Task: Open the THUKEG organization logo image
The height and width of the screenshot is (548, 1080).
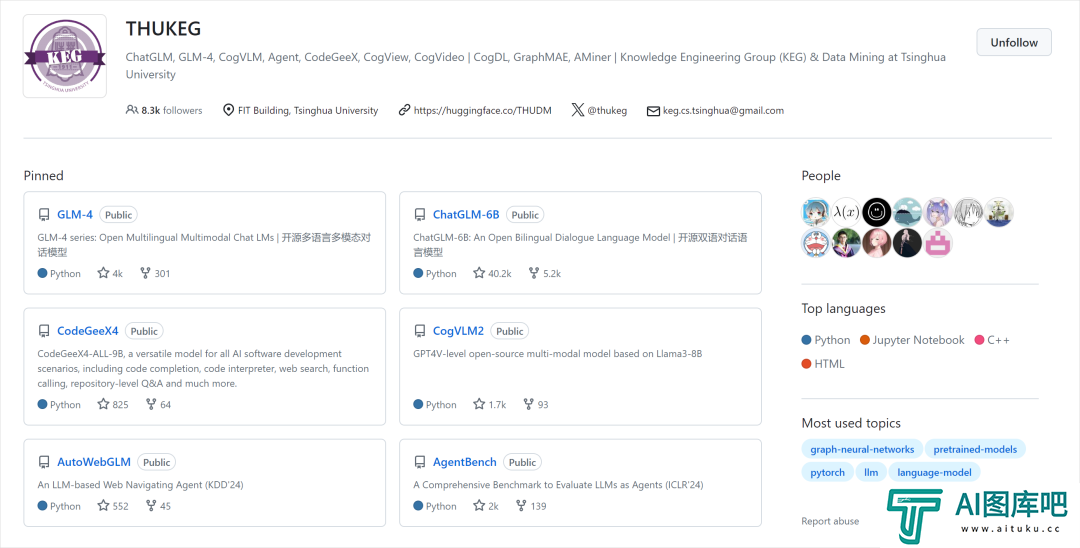Action: click(x=65, y=56)
